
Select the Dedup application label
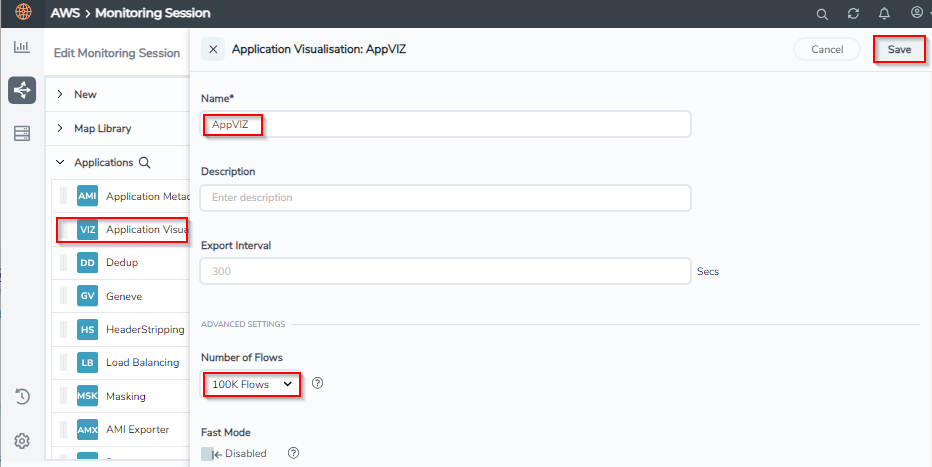(122, 263)
